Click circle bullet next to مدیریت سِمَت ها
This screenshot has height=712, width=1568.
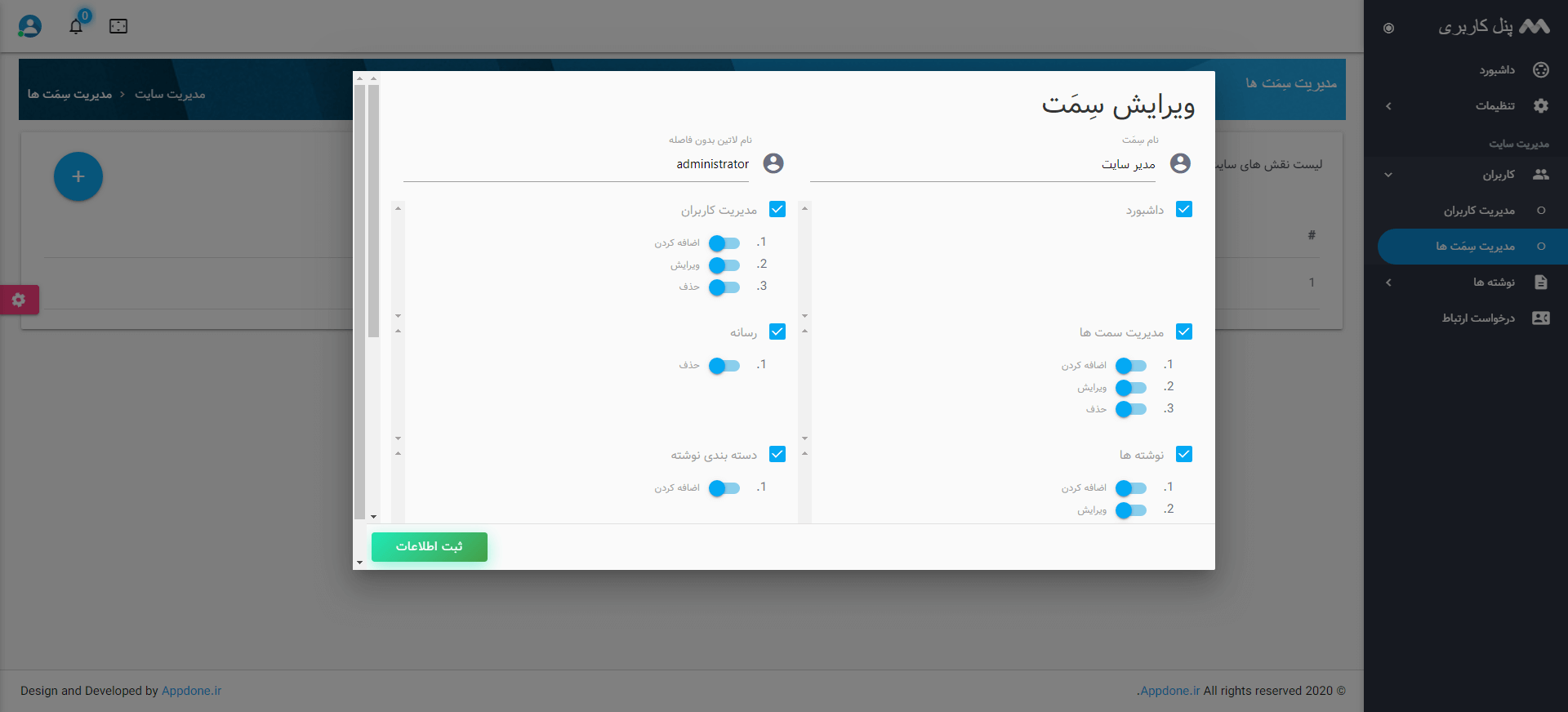coord(1541,246)
